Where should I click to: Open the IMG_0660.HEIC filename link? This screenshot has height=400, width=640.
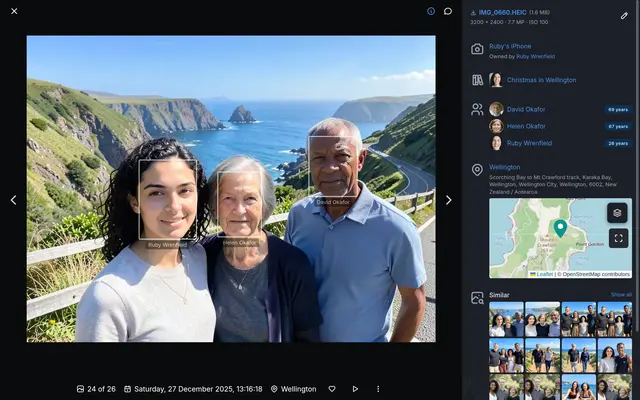(502, 13)
